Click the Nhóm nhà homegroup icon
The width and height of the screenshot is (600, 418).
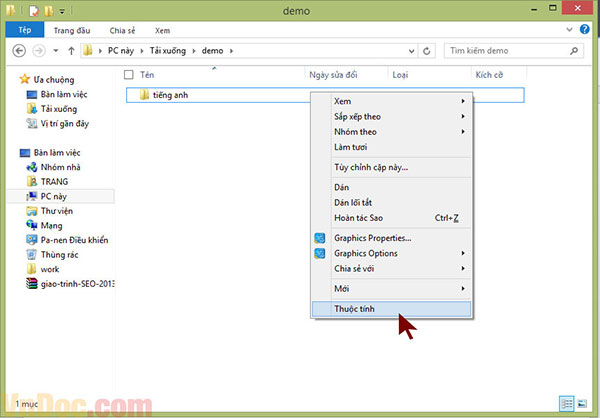coord(31,167)
